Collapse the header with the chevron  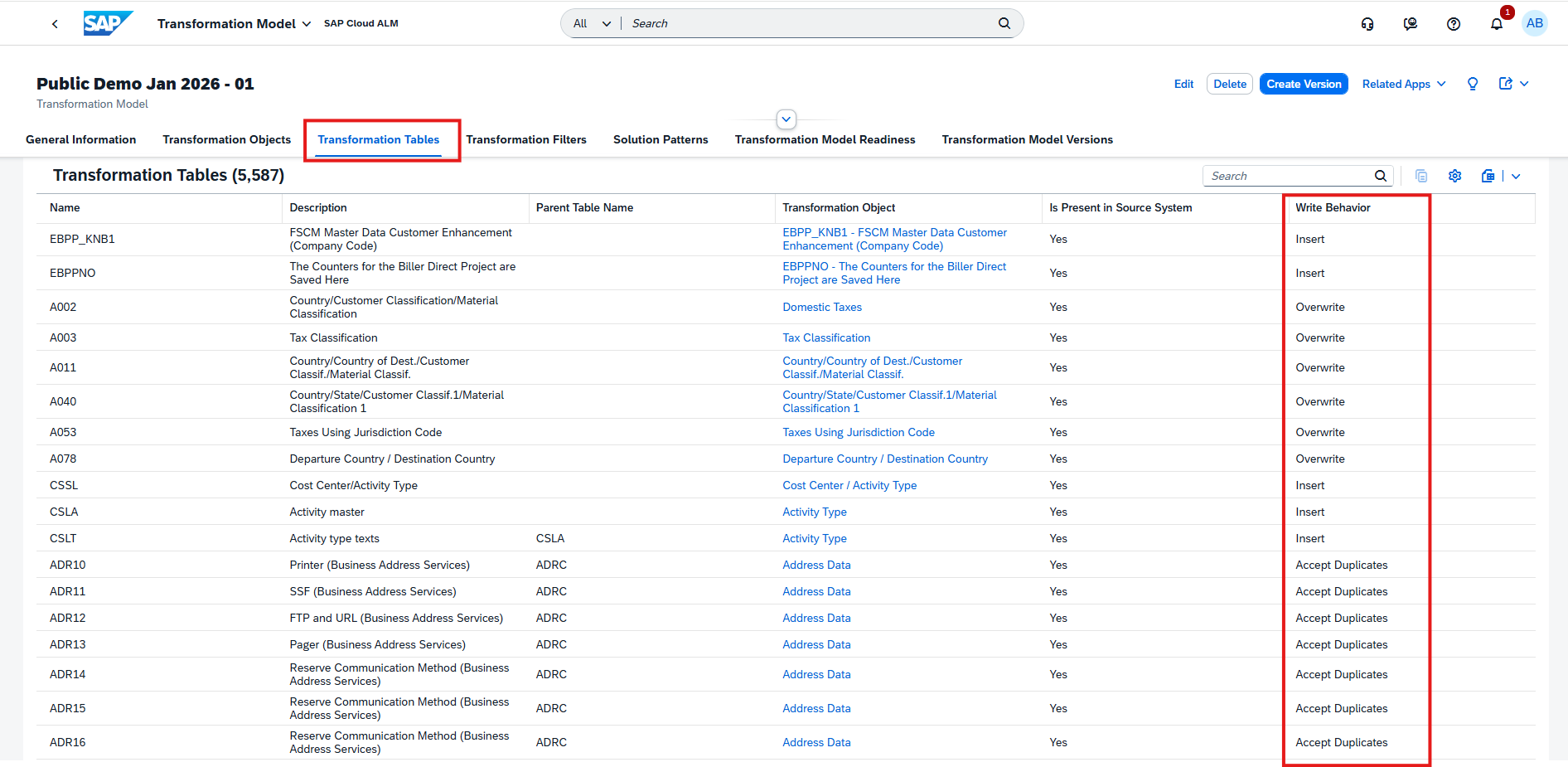[786, 119]
